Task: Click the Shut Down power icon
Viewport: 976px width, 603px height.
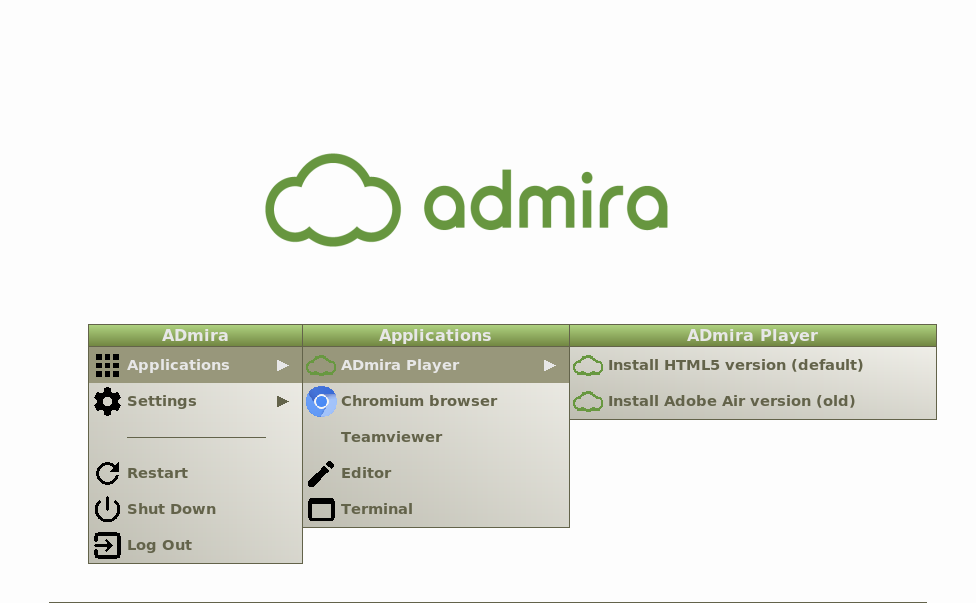Action: pos(107,509)
